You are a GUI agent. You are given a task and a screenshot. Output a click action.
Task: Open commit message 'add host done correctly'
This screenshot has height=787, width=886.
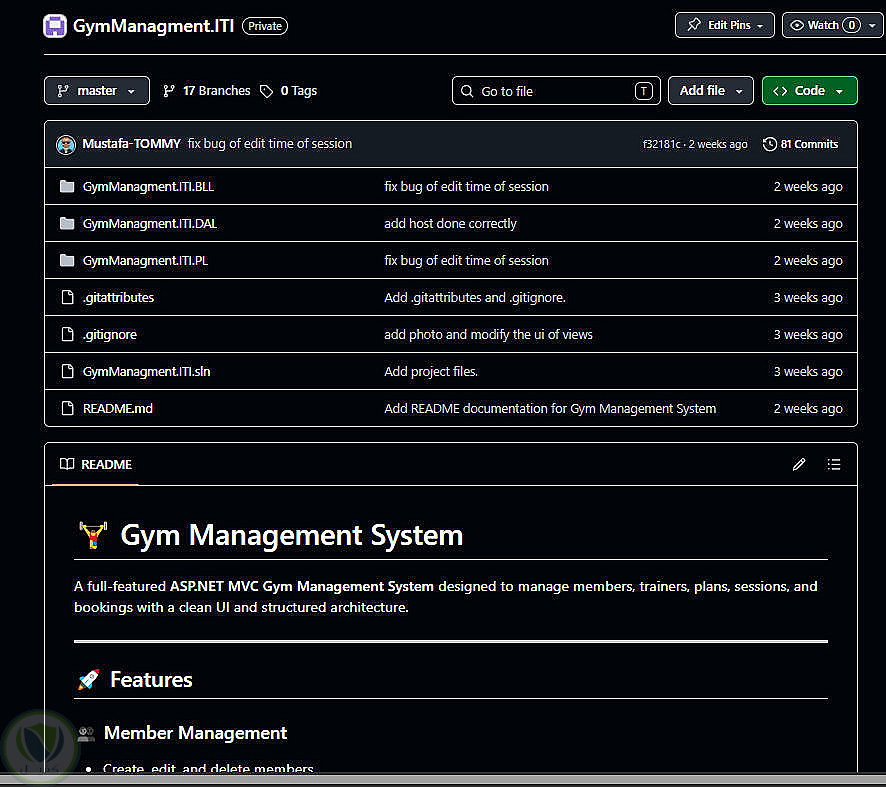(x=450, y=224)
